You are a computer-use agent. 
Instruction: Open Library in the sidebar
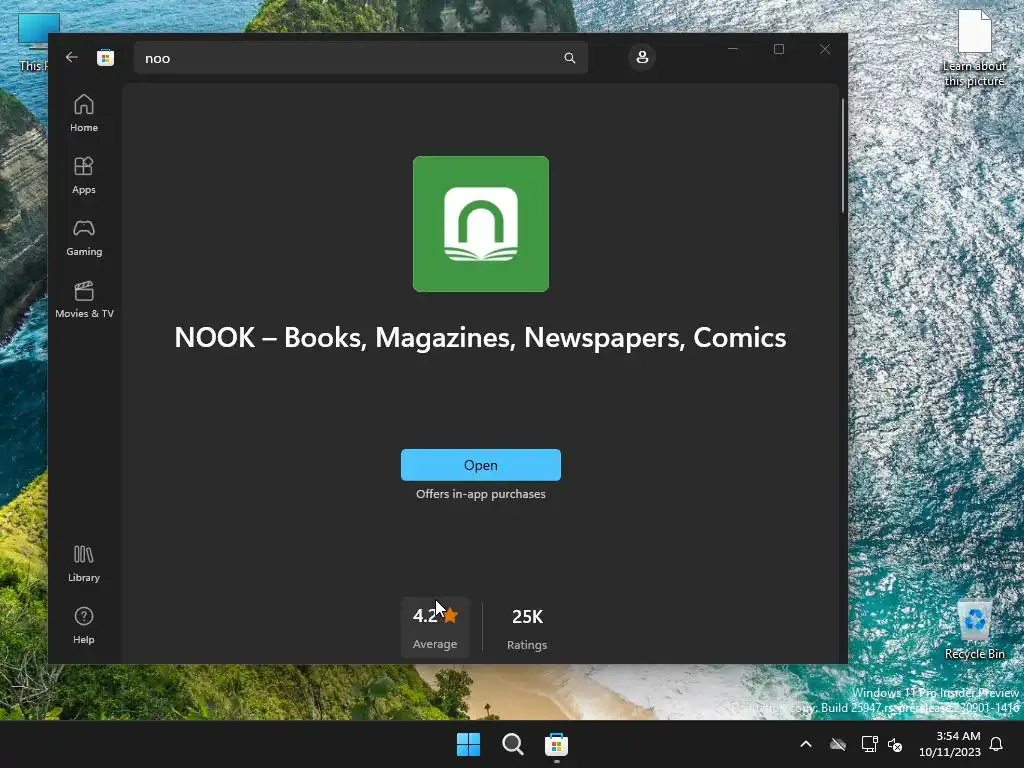[x=84, y=564]
